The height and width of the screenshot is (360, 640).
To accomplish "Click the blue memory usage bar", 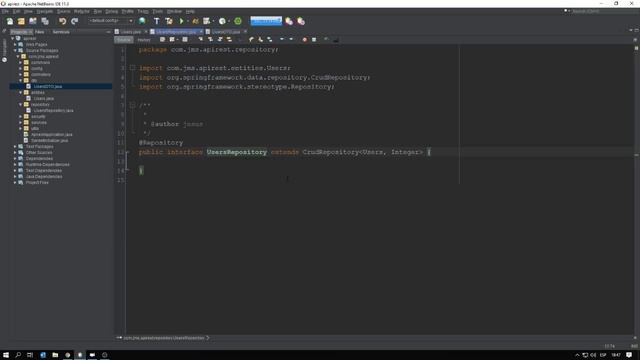I will pos(266,20).
